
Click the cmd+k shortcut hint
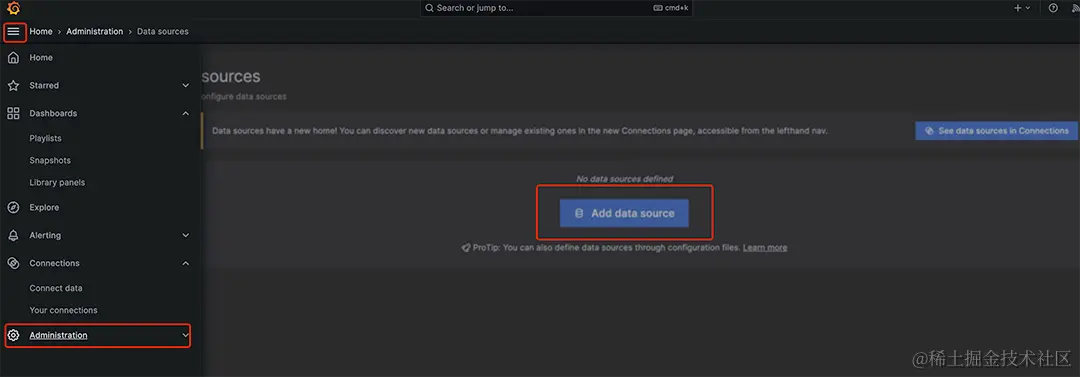(671, 8)
